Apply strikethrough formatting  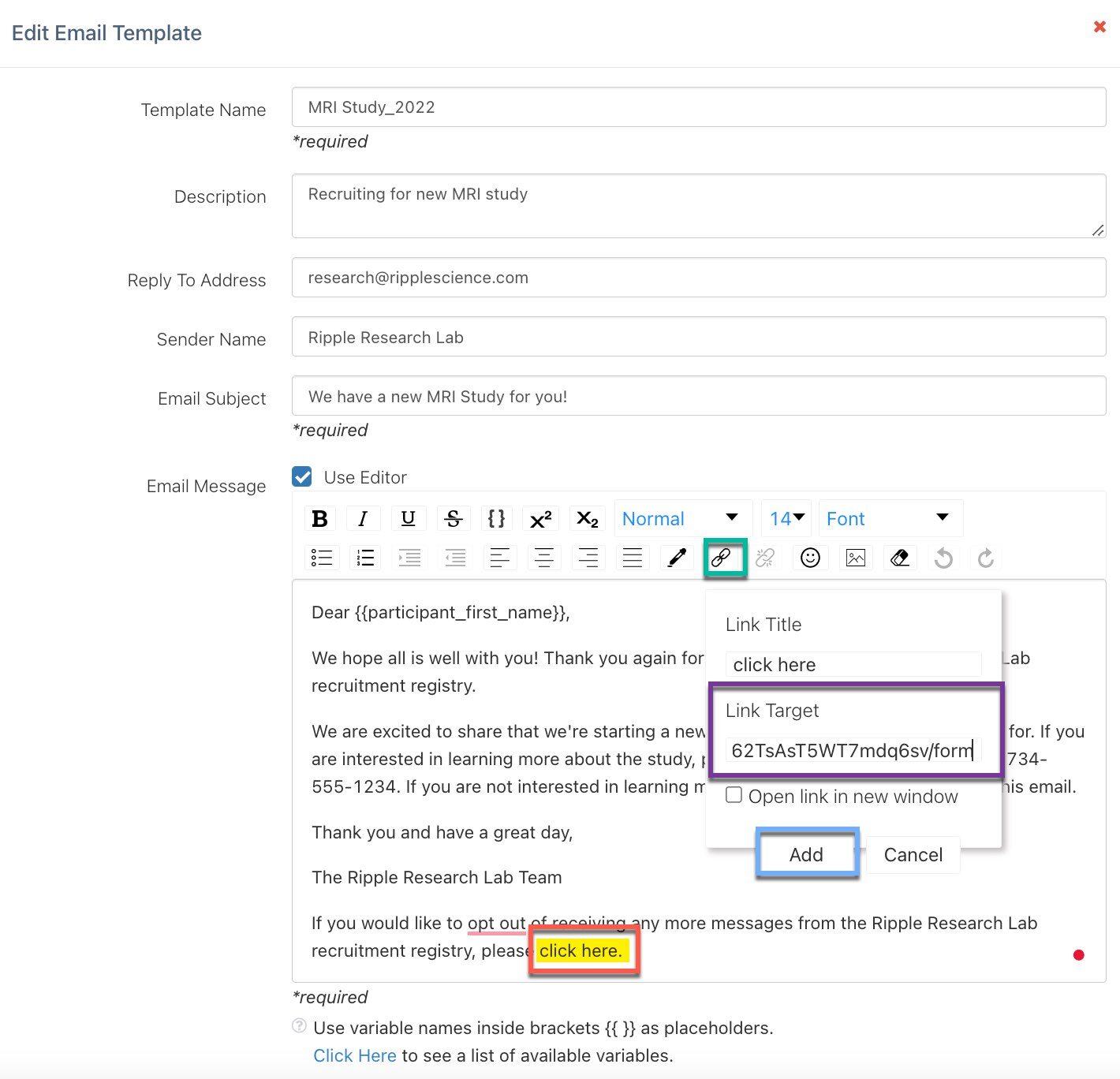pos(453,518)
